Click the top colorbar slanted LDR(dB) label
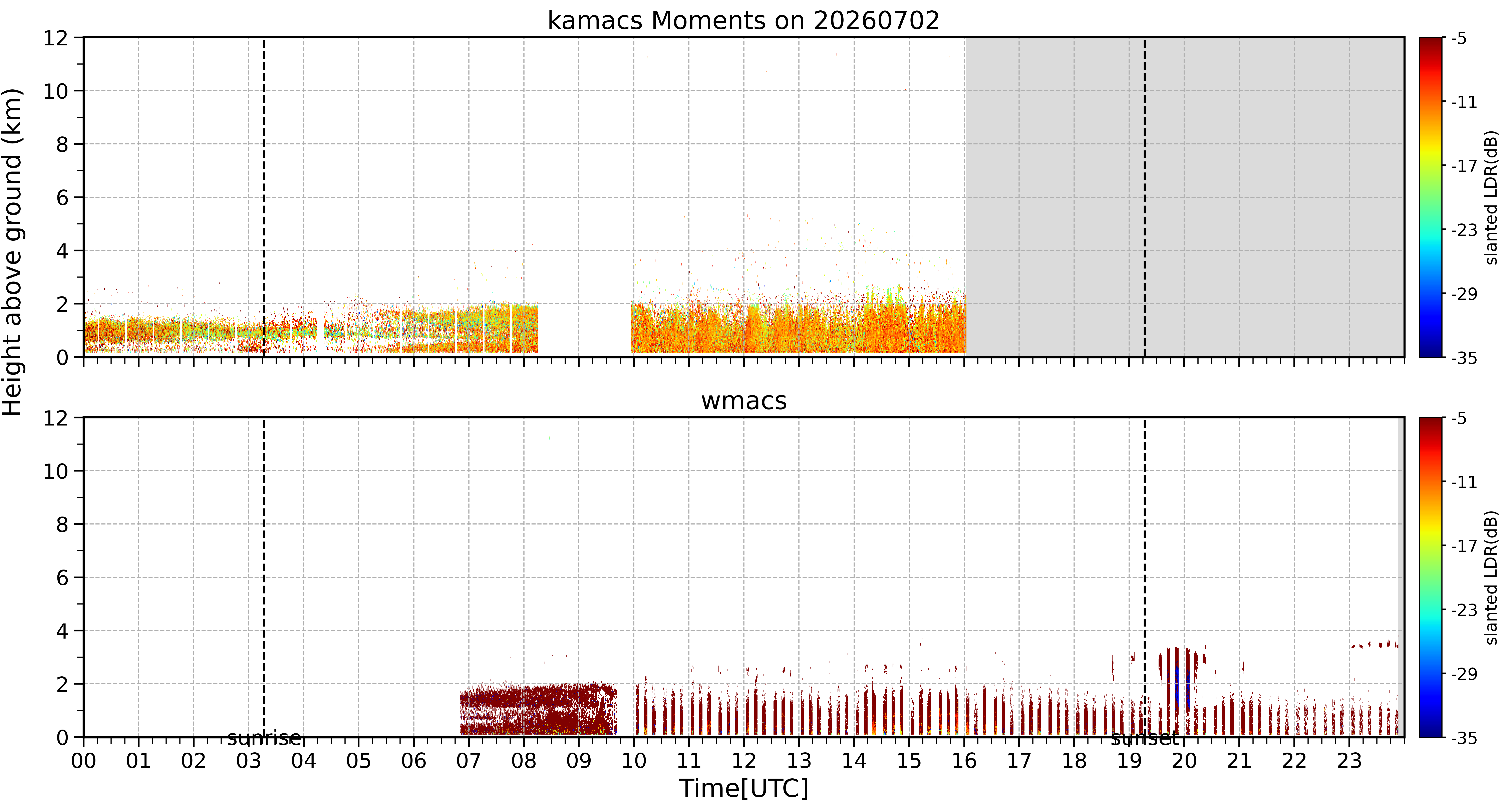Screen dimensions: 1510x812 [1491, 197]
